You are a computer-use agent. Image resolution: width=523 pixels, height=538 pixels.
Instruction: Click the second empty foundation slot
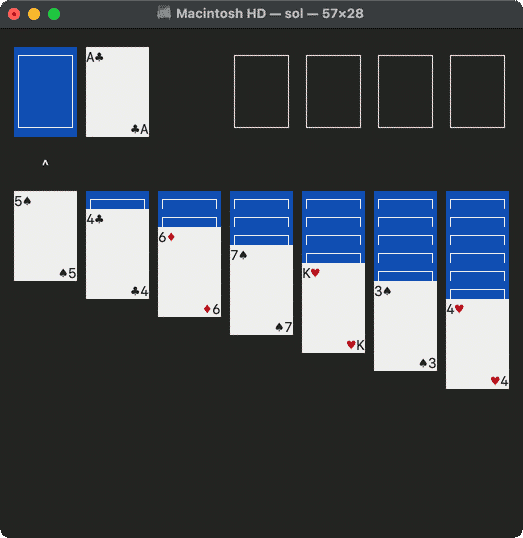point(334,92)
